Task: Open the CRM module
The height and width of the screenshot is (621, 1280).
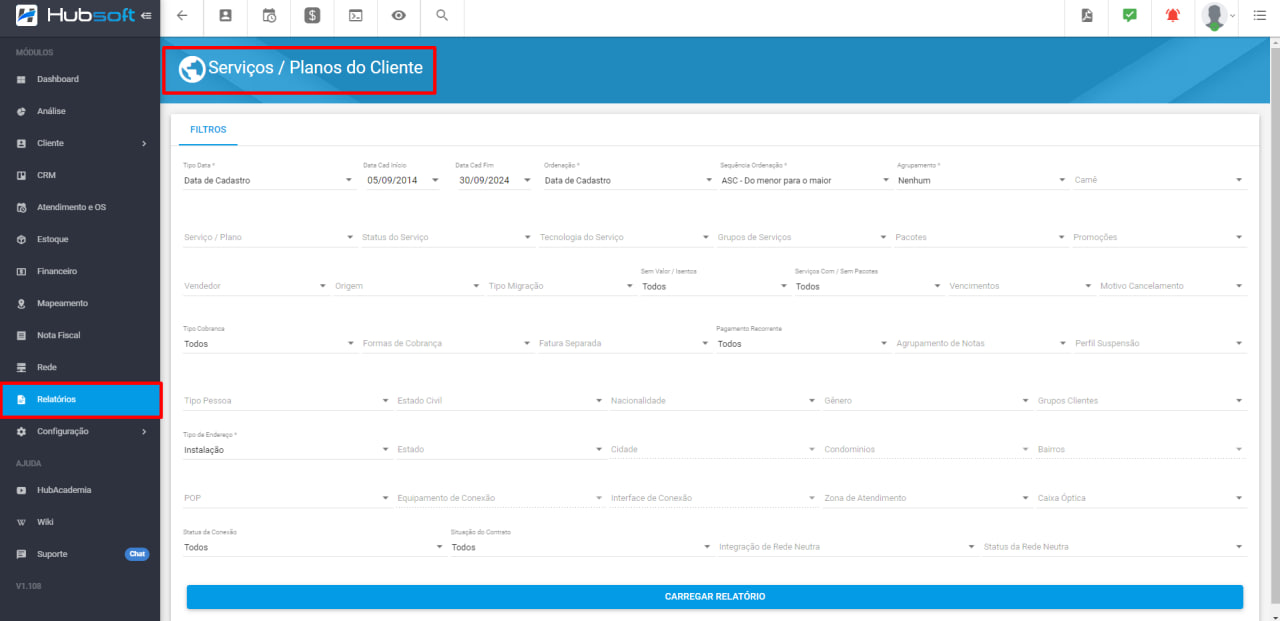Action: pyautogui.click(x=80, y=175)
